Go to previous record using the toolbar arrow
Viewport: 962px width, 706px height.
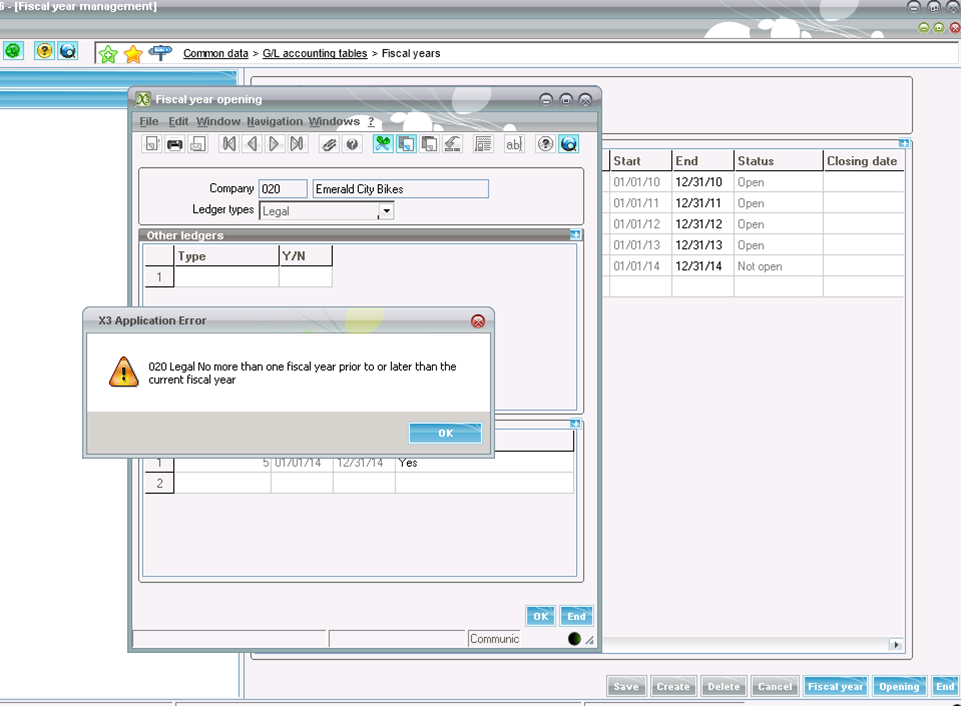click(252, 144)
